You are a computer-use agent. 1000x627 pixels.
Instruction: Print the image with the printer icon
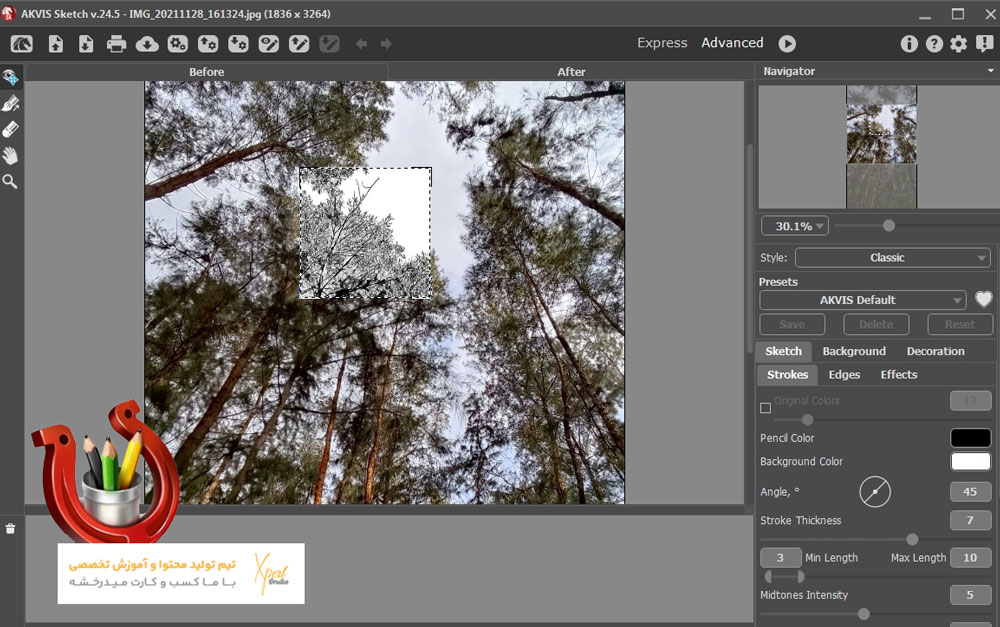pyautogui.click(x=116, y=43)
